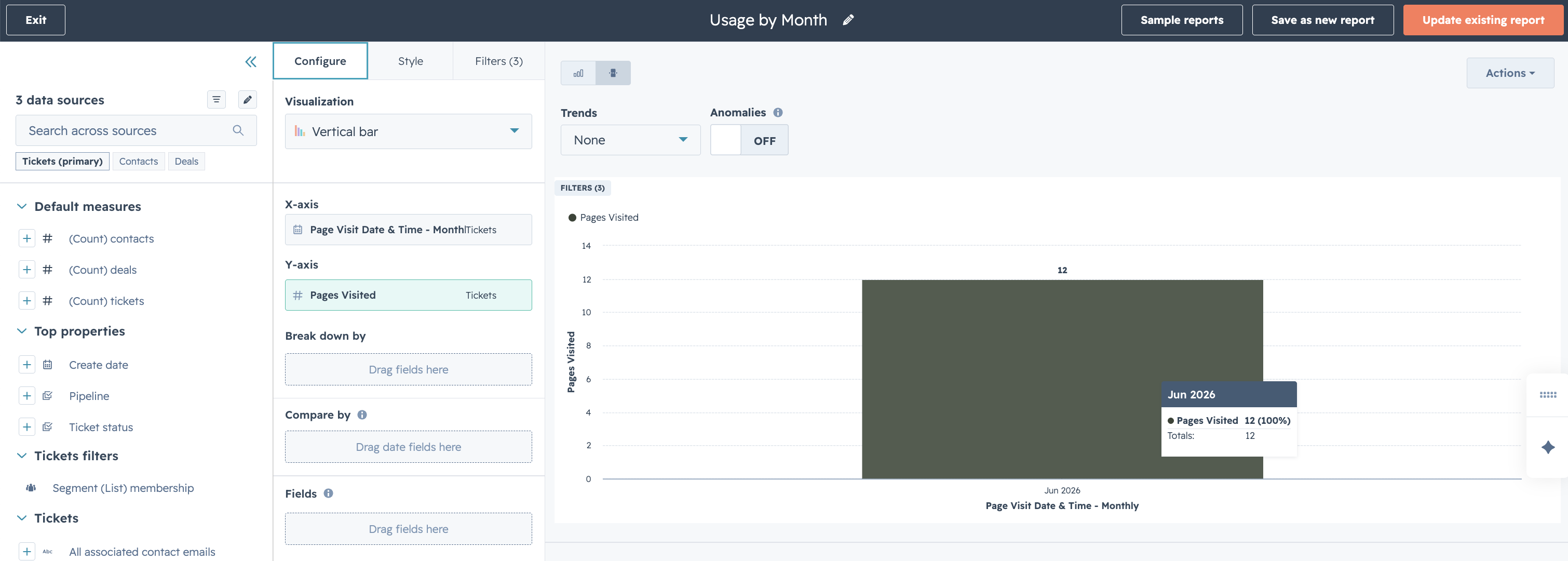
Task: Select the Deals data source chip
Action: coord(186,162)
